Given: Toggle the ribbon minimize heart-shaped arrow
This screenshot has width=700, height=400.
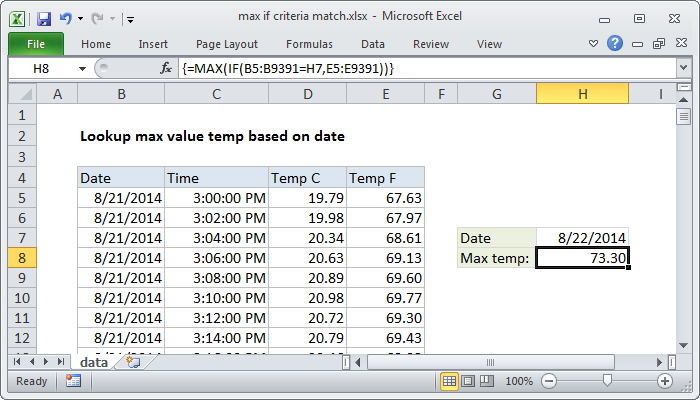Looking at the screenshot, I should (593, 44).
